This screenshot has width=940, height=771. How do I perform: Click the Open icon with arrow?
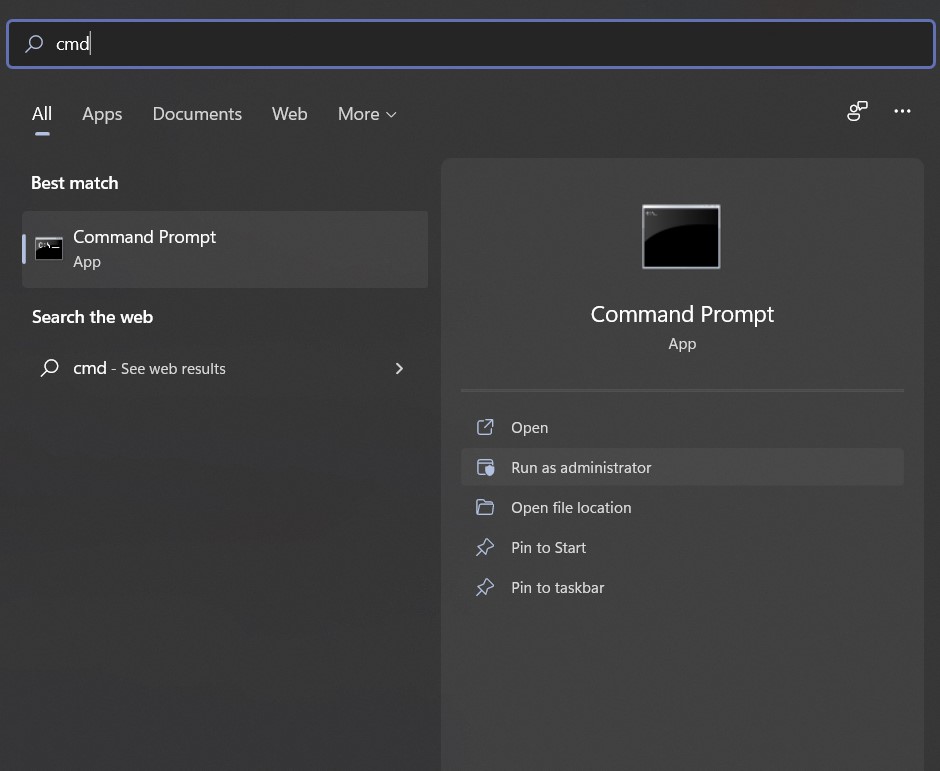485,427
